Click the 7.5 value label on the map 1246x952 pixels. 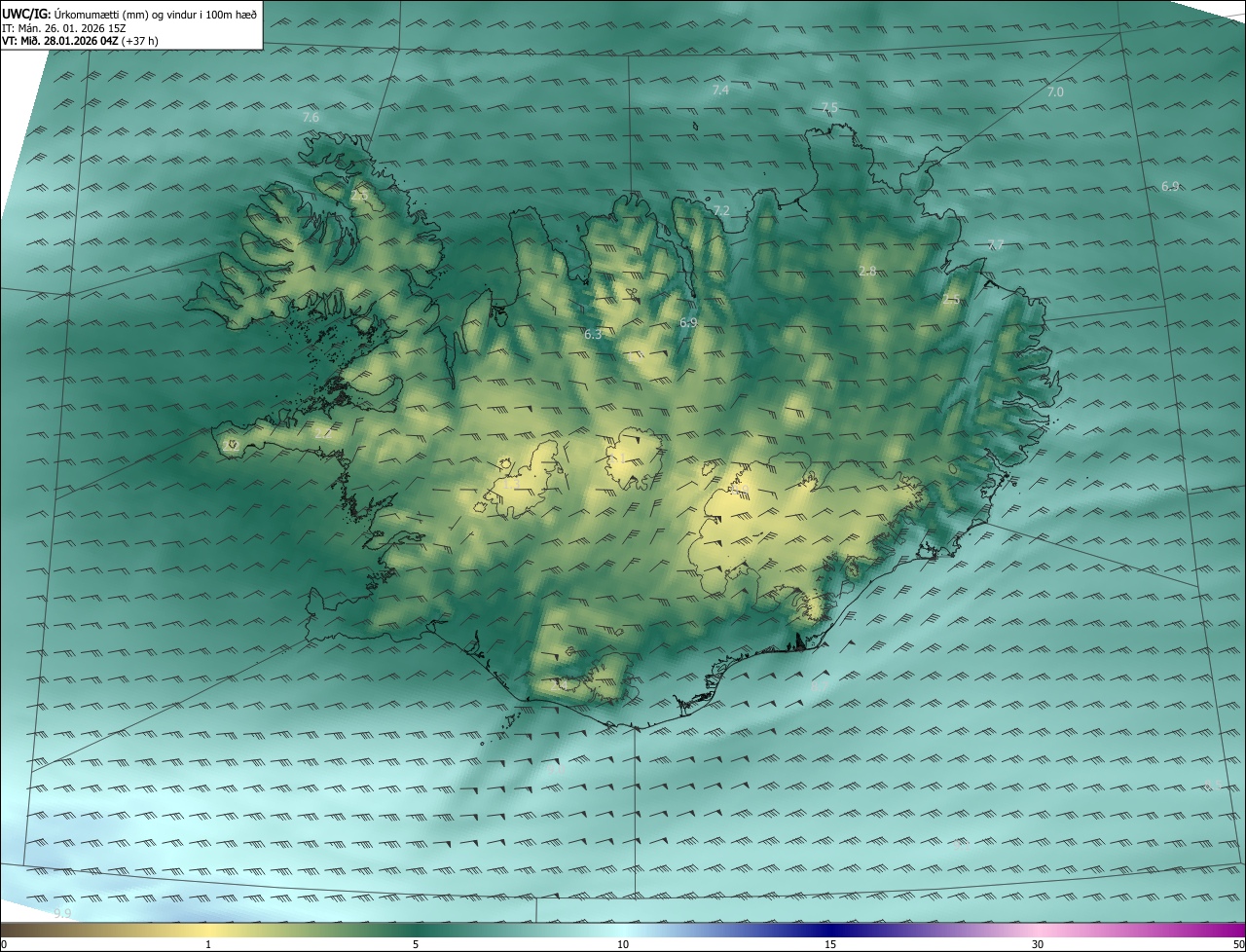[829, 107]
